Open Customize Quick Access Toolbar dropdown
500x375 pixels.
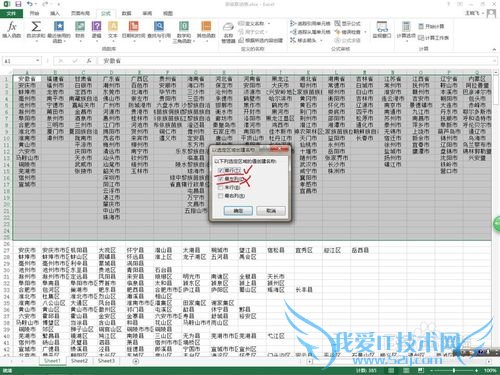coord(59,4)
